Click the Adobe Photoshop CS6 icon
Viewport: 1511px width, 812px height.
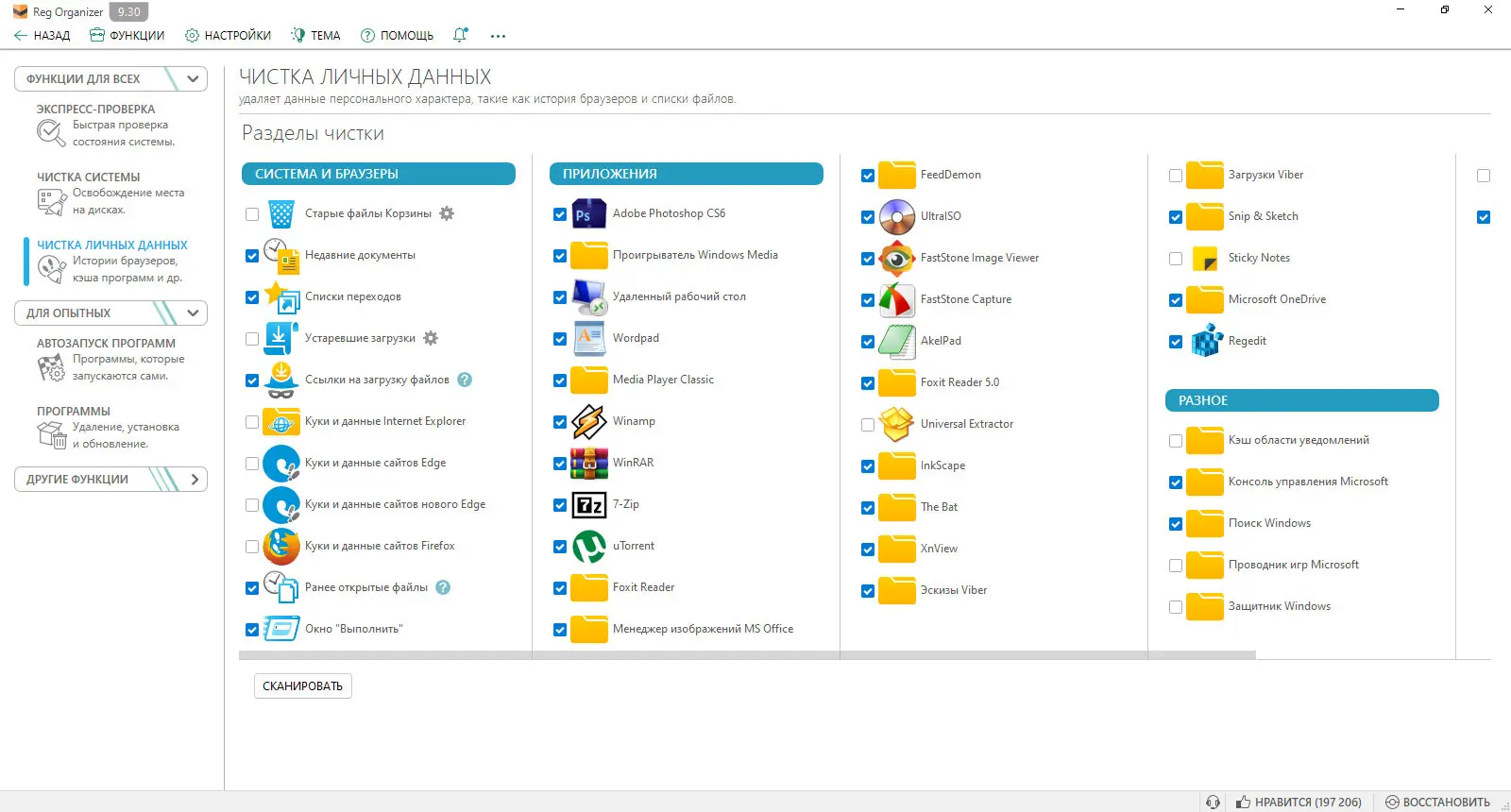coord(589,214)
